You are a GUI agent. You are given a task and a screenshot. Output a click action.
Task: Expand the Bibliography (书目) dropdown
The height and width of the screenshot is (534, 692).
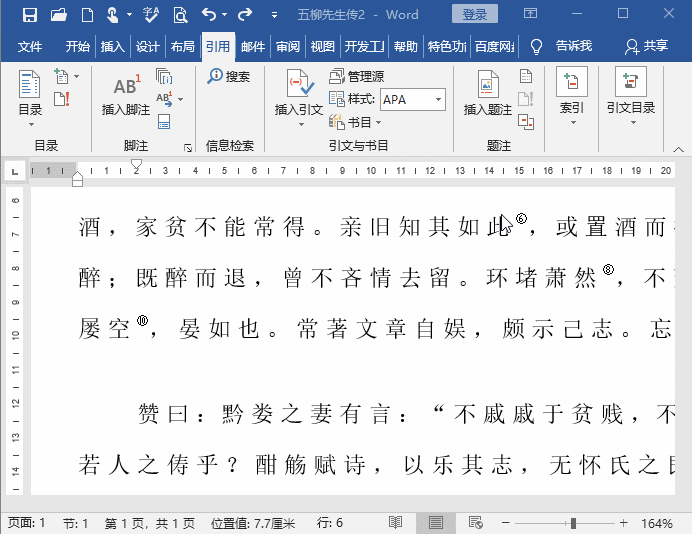[358, 122]
